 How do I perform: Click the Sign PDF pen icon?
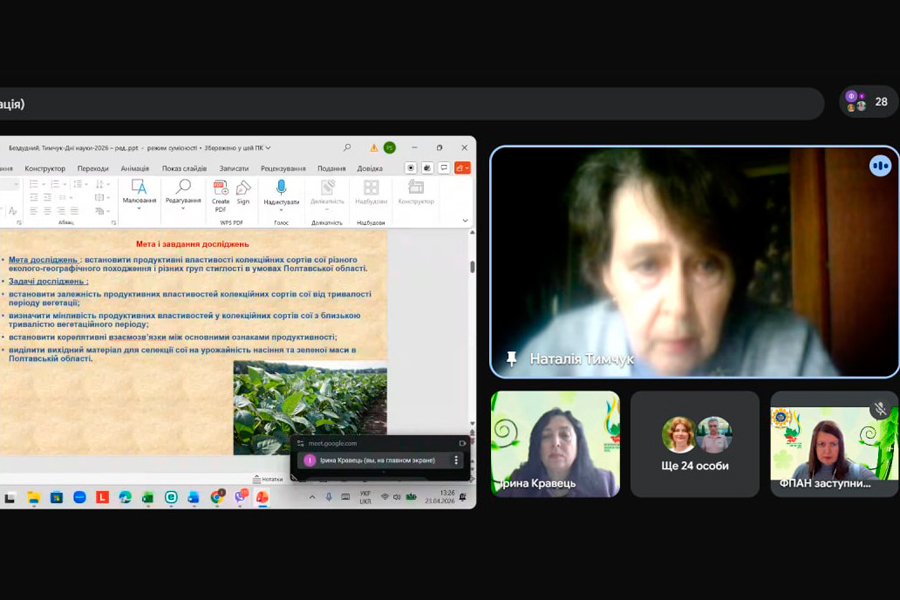(243, 193)
